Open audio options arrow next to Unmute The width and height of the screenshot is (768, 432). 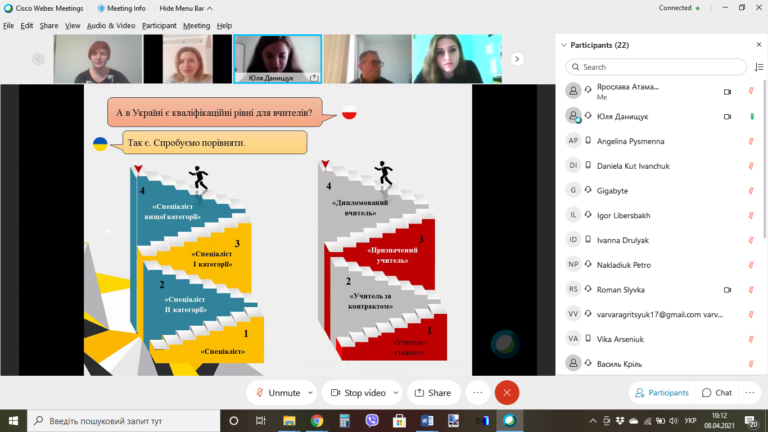tap(310, 392)
